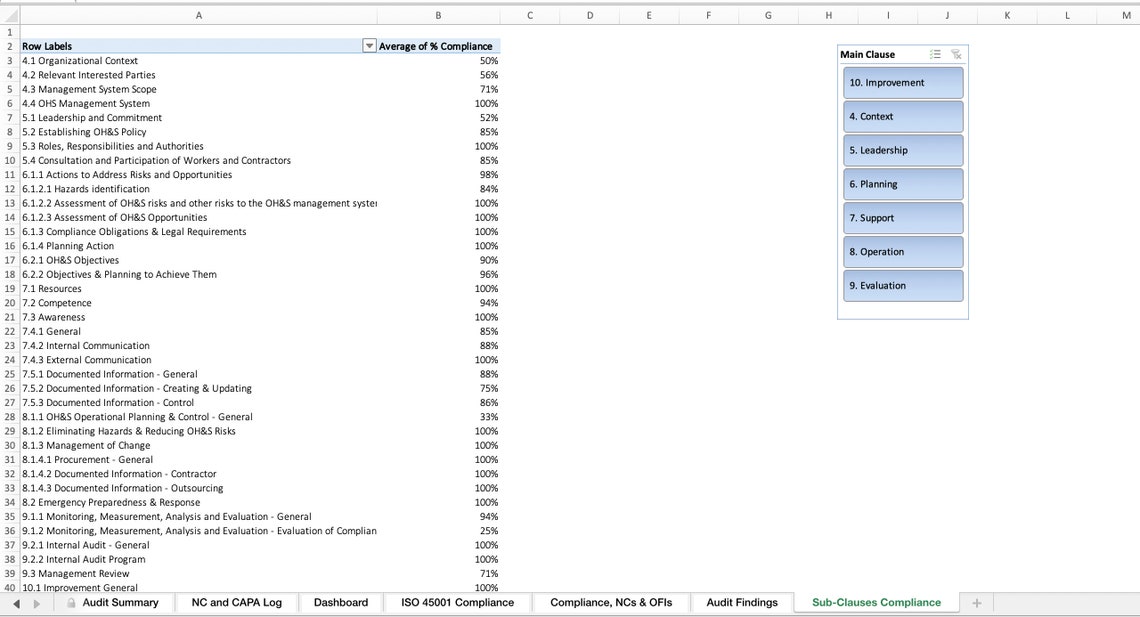This screenshot has width=1140, height=617.
Task: Switch to the Dashboard tab
Action: tap(340, 602)
